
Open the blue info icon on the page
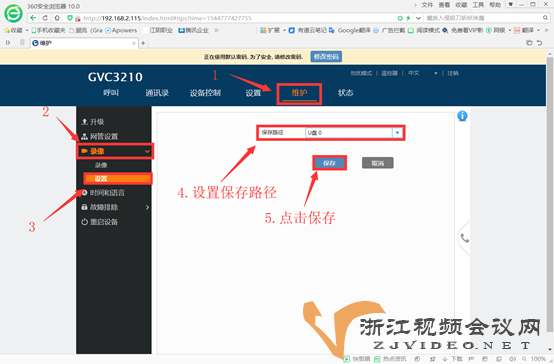click(462, 116)
